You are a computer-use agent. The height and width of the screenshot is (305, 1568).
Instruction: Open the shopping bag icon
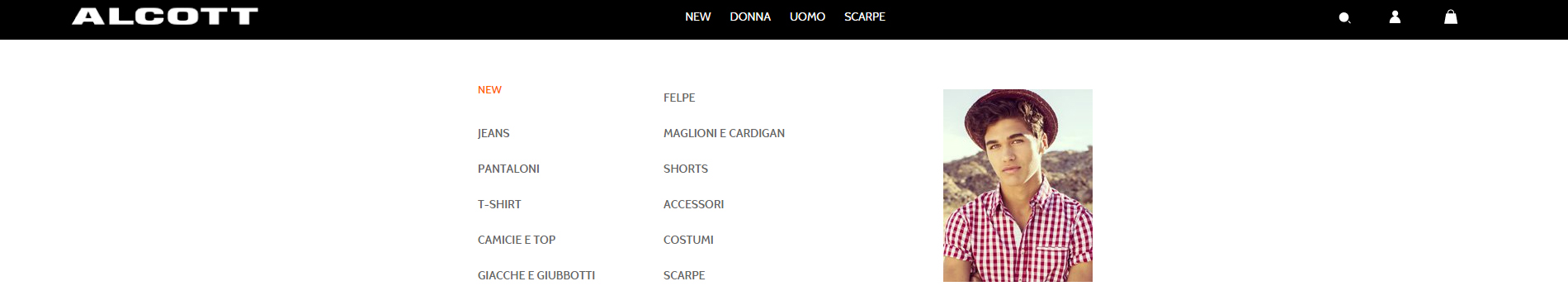(1451, 17)
